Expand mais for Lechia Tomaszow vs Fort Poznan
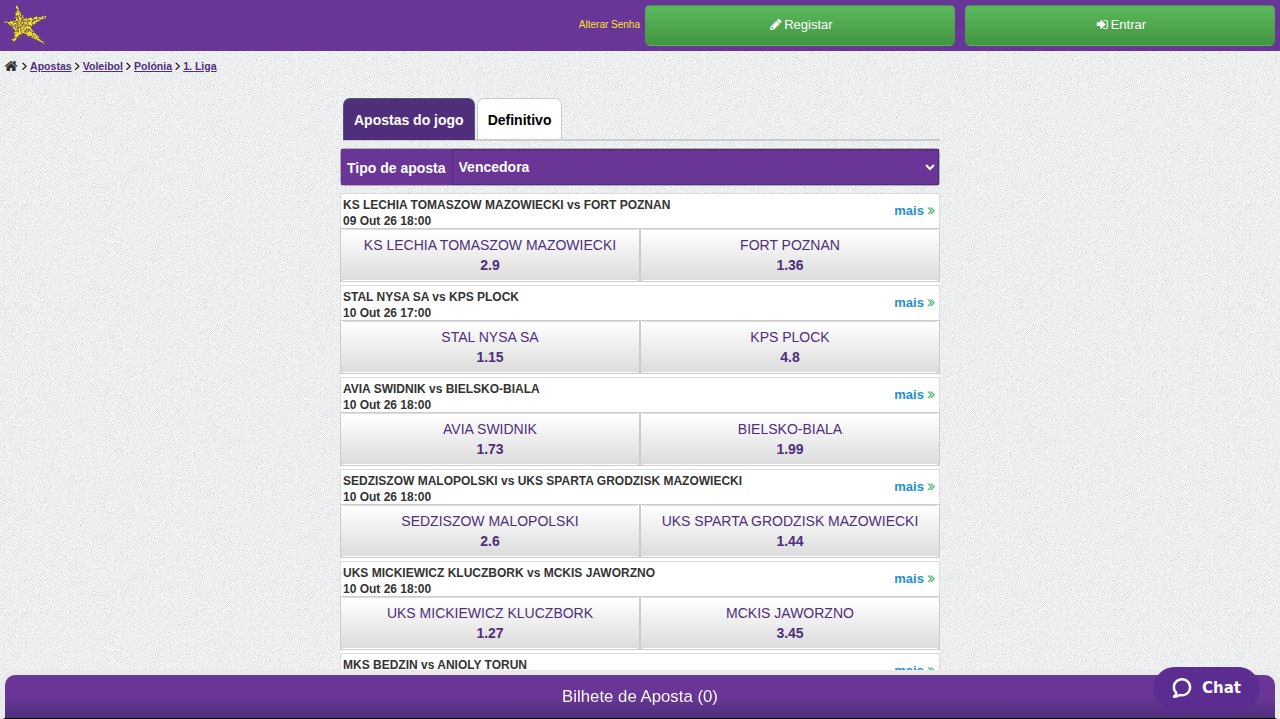This screenshot has width=1280, height=719. pos(914,211)
